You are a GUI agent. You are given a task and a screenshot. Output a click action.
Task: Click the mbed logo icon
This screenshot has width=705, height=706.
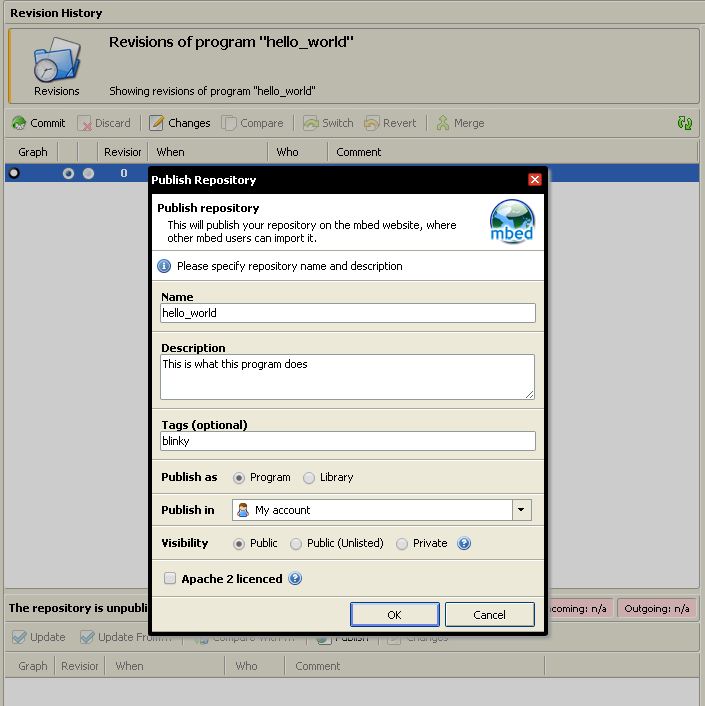click(x=512, y=222)
